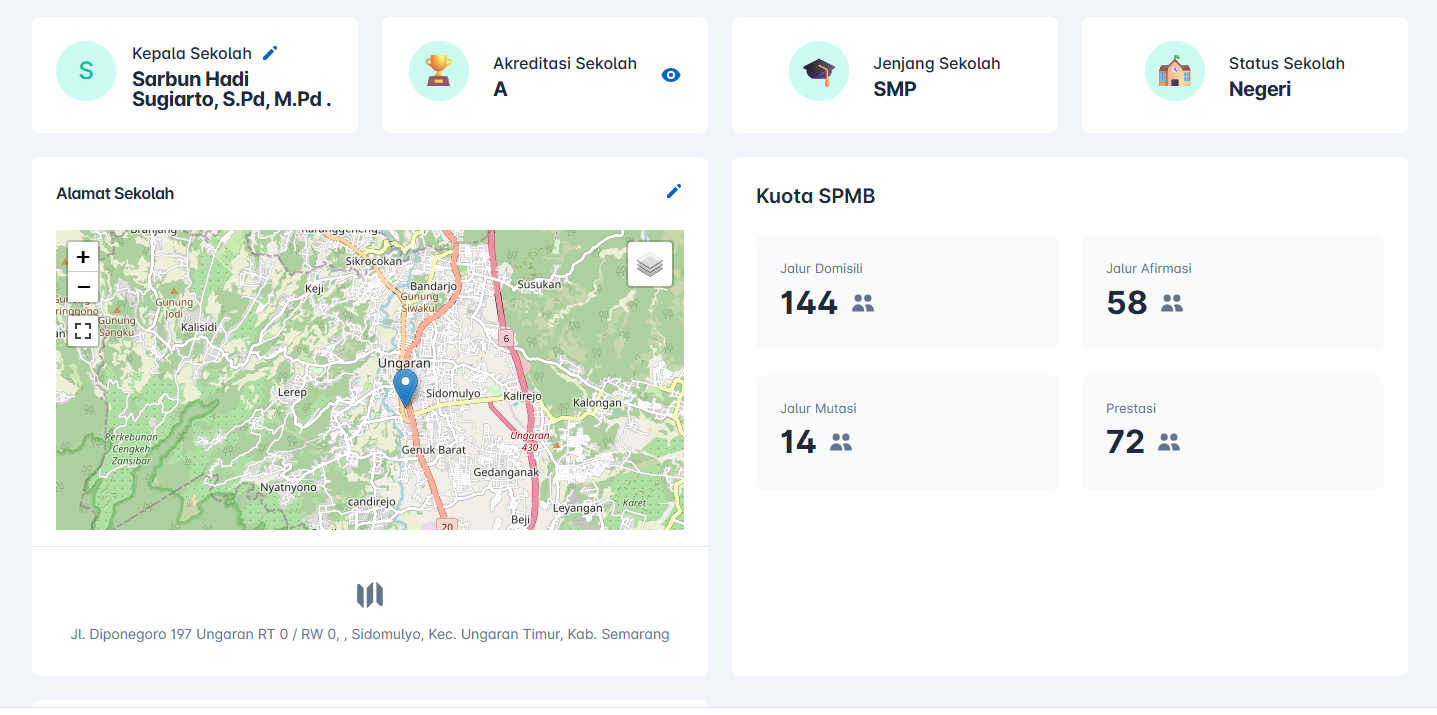Click people icon next to Jalur Afirmasi 58
1437x715 pixels.
(x=1172, y=303)
